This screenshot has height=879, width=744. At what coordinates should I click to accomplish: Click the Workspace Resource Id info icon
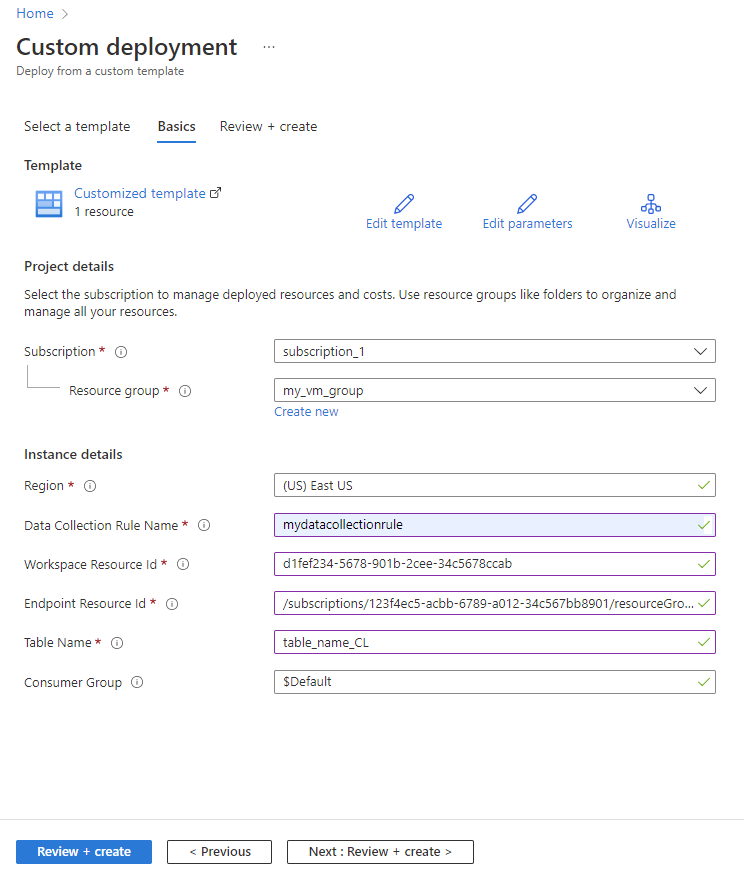(x=183, y=565)
